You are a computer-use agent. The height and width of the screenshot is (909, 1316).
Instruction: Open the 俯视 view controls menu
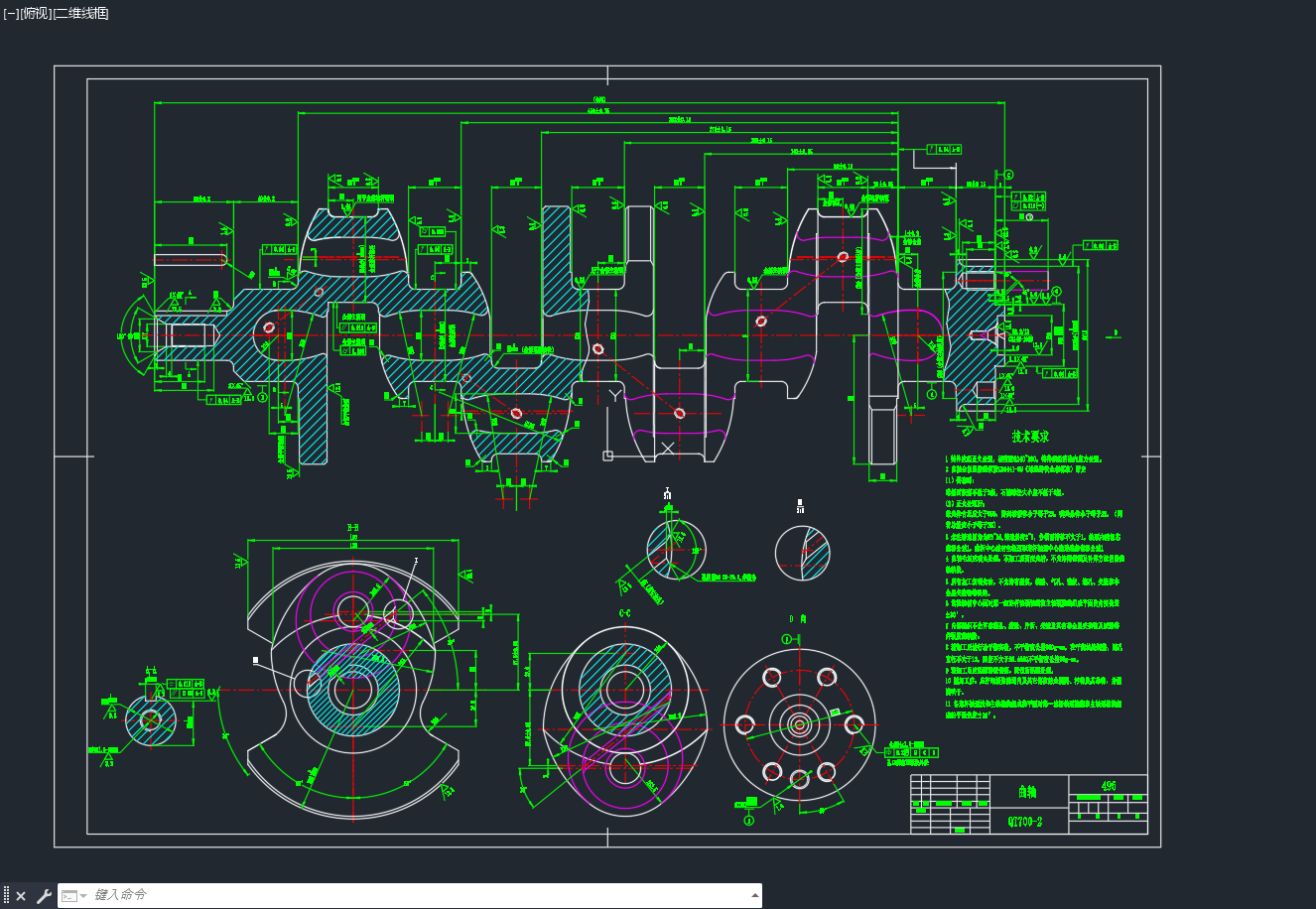[36, 14]
